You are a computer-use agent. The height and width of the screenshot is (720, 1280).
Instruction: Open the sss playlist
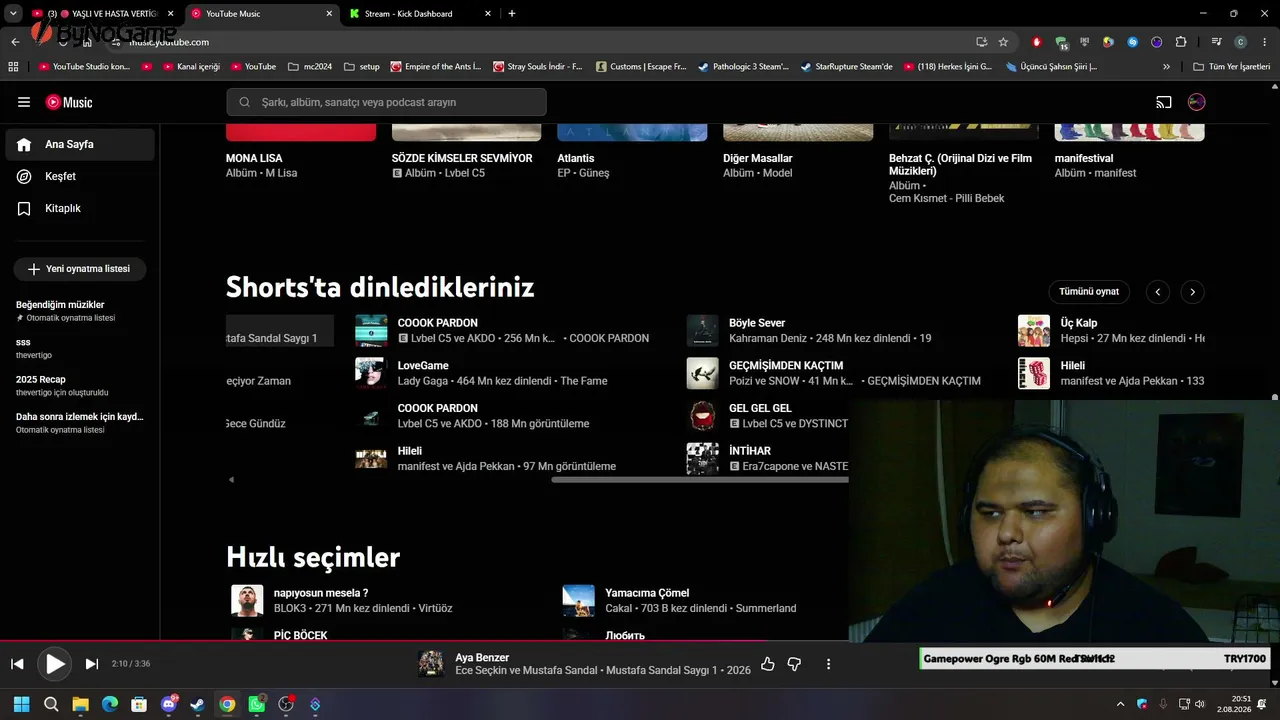[23, 342]
